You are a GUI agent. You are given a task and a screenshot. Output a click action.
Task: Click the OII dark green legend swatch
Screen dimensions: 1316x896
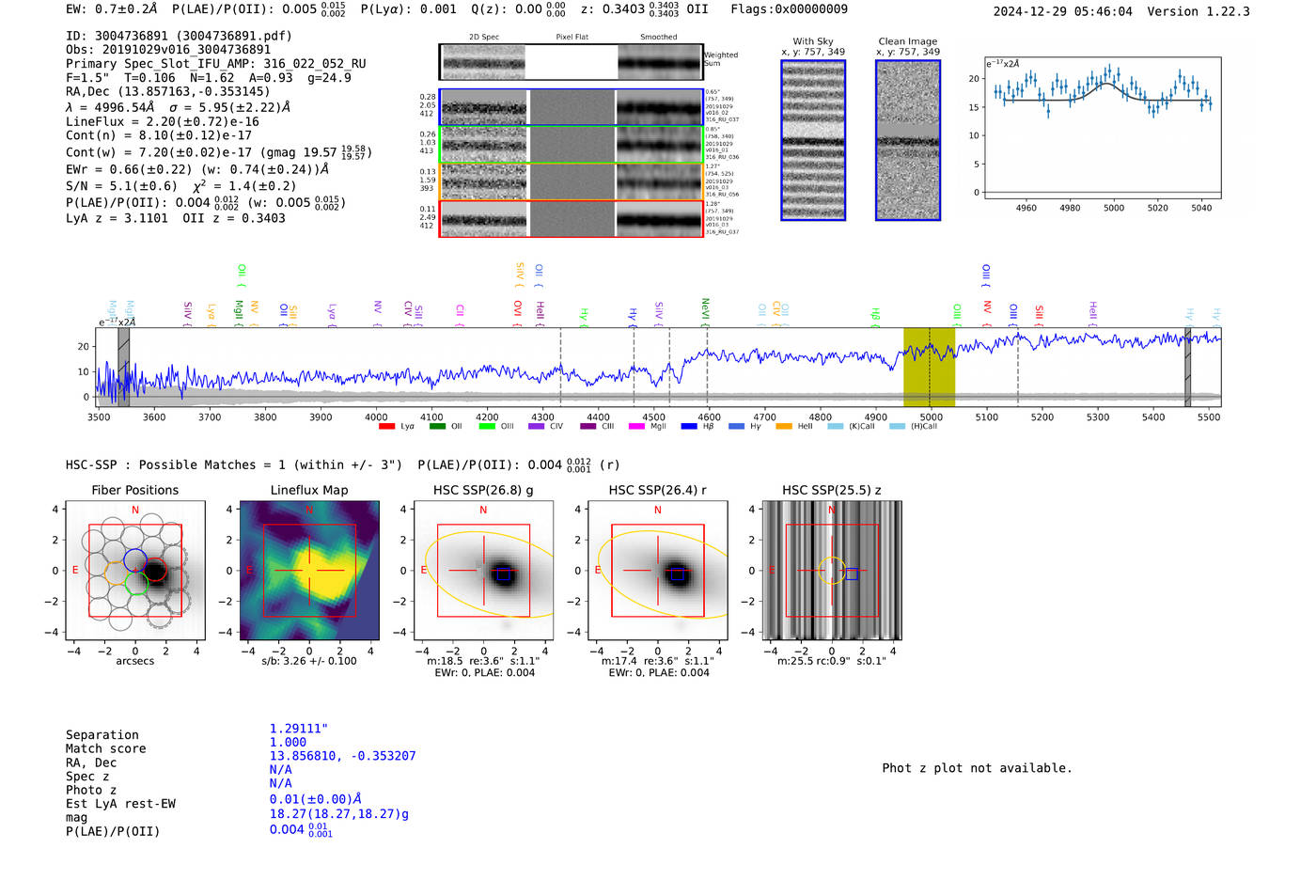[437, 427]
